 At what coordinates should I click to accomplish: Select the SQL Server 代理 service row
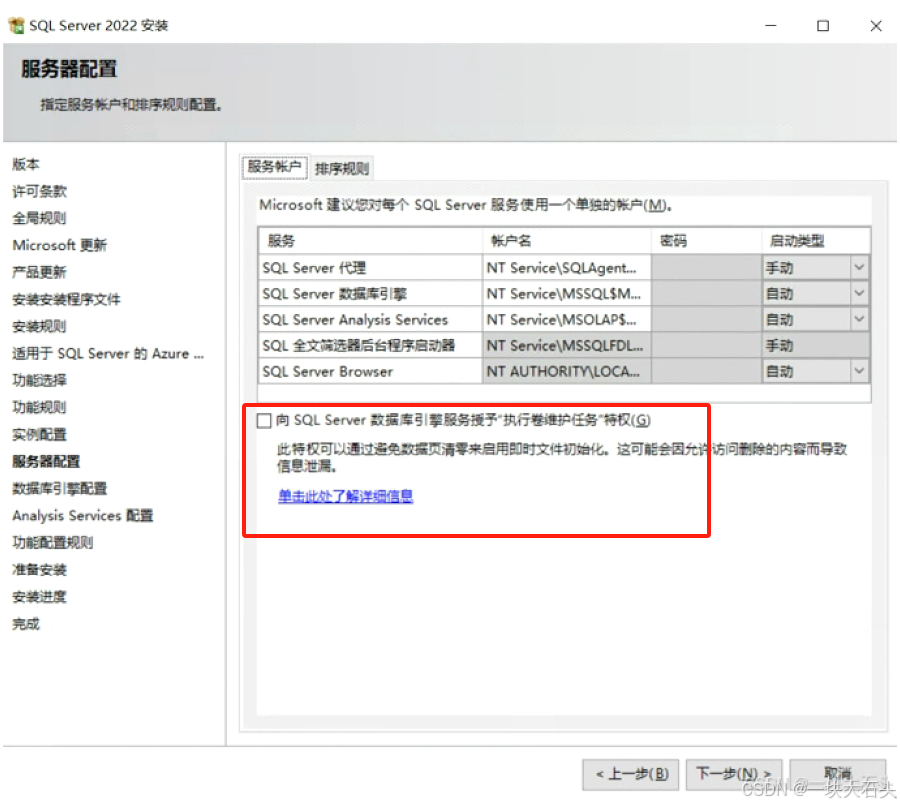click(x=370, y=268)
